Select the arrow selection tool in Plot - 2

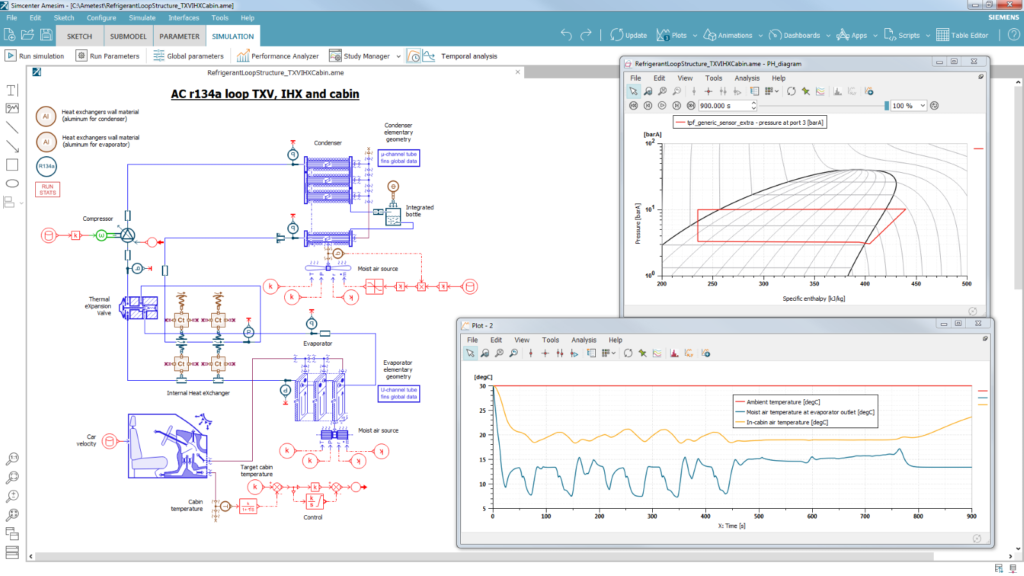coord(469,353)
